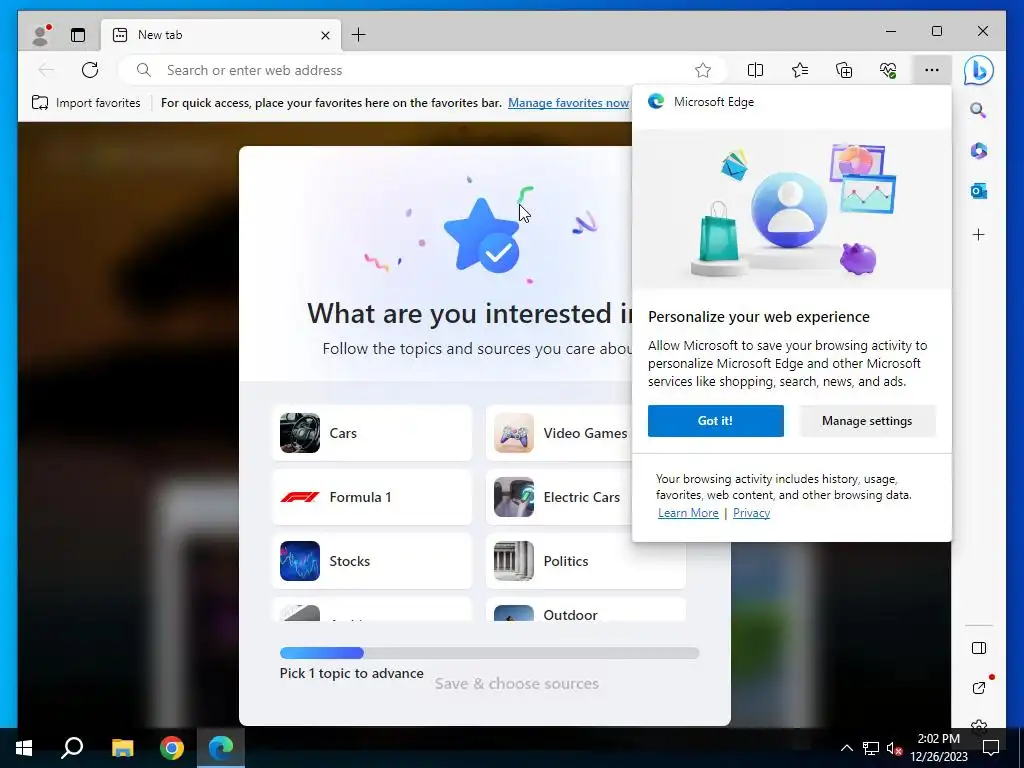Viewport: 1024px width, 768px height.
Task: Open Windows taskbar search
Action: pyautogui.click(x=72, y=748)
